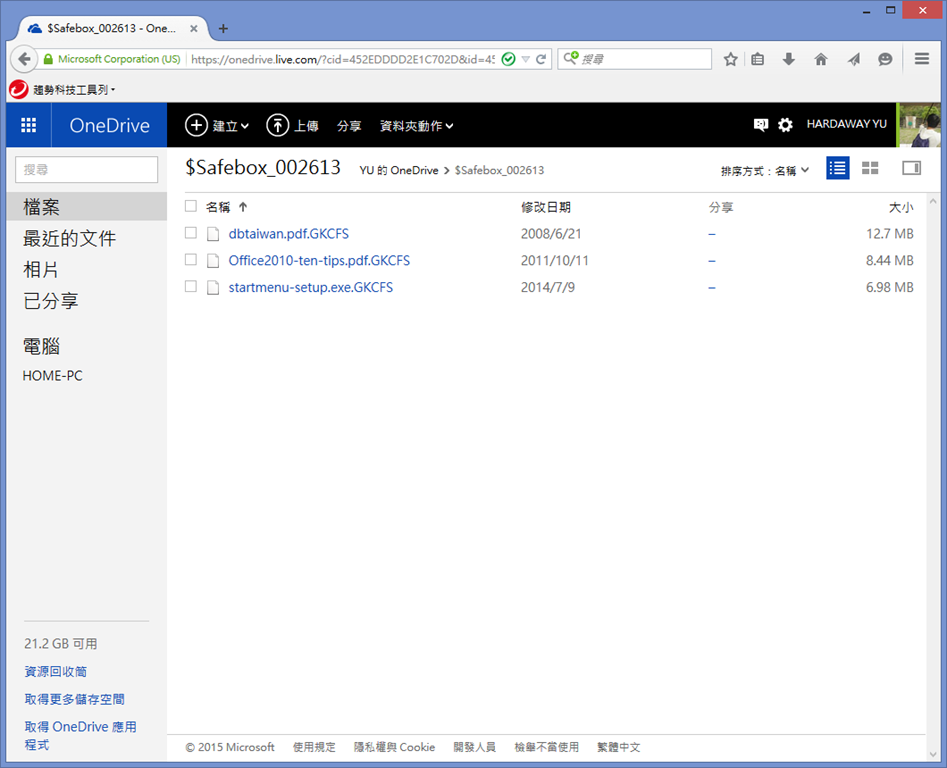Image resolution: width=947 pixels, height=768 pixels.
Task: Click the HARDAWAY YU account name
Action: (x=847, y=124)
